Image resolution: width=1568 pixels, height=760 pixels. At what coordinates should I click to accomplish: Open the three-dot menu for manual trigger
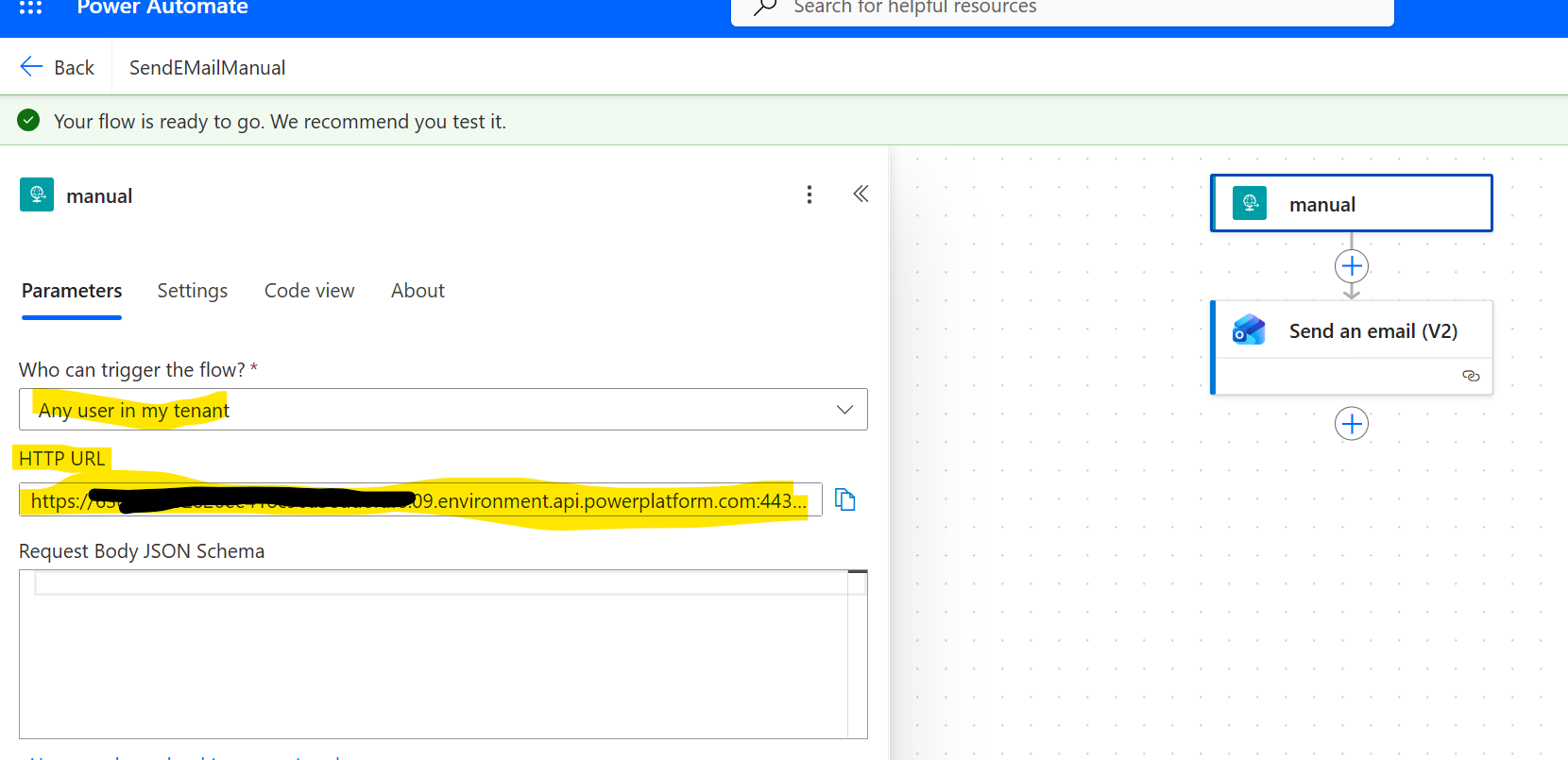(x=809, y=194)
